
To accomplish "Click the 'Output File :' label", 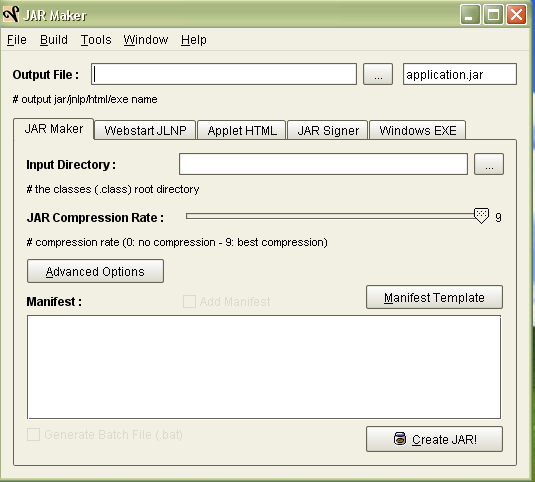I will point(46,74).
